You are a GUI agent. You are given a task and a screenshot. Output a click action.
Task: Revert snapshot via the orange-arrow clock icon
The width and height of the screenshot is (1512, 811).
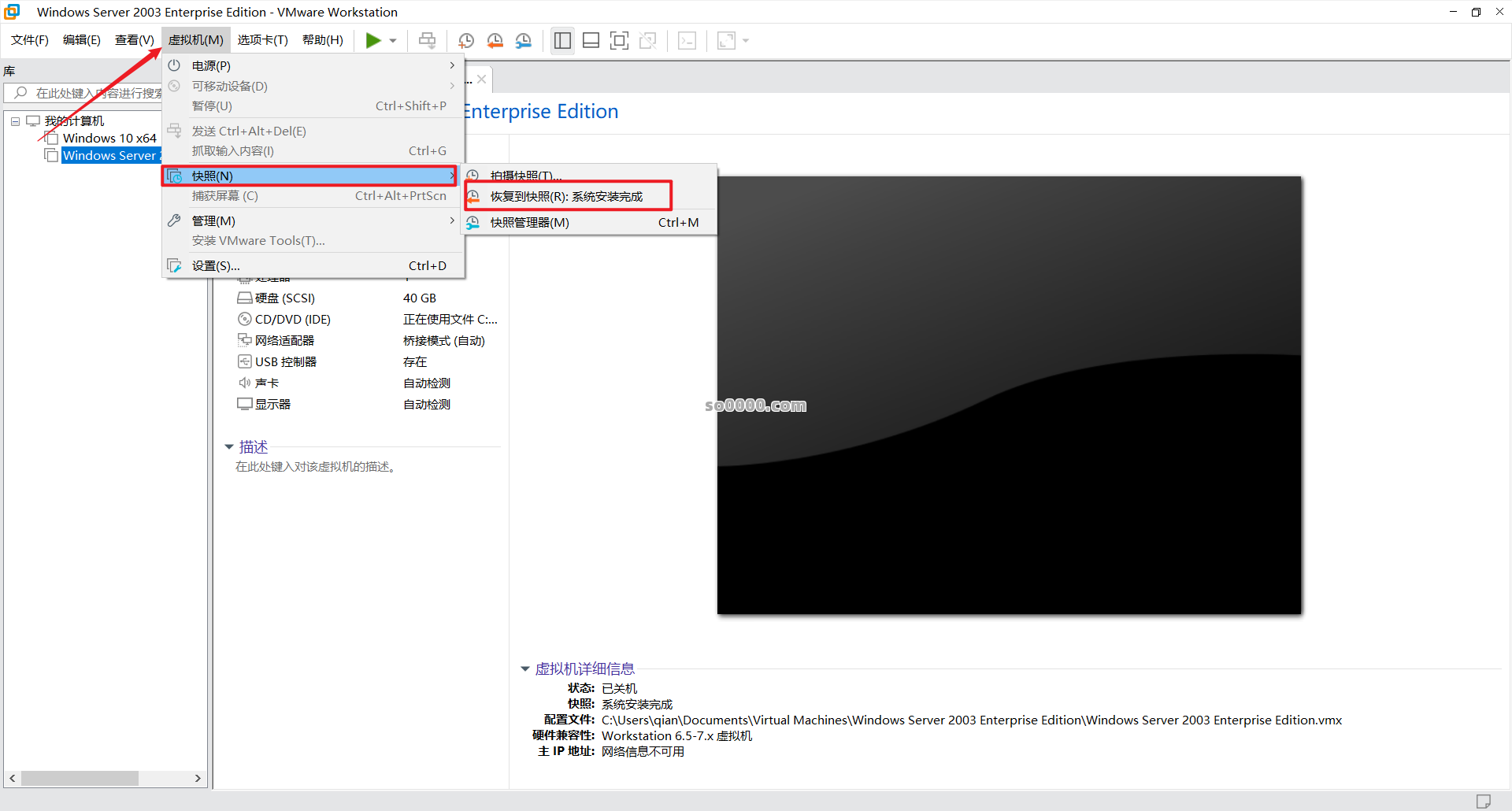click(x=495, y=40)
